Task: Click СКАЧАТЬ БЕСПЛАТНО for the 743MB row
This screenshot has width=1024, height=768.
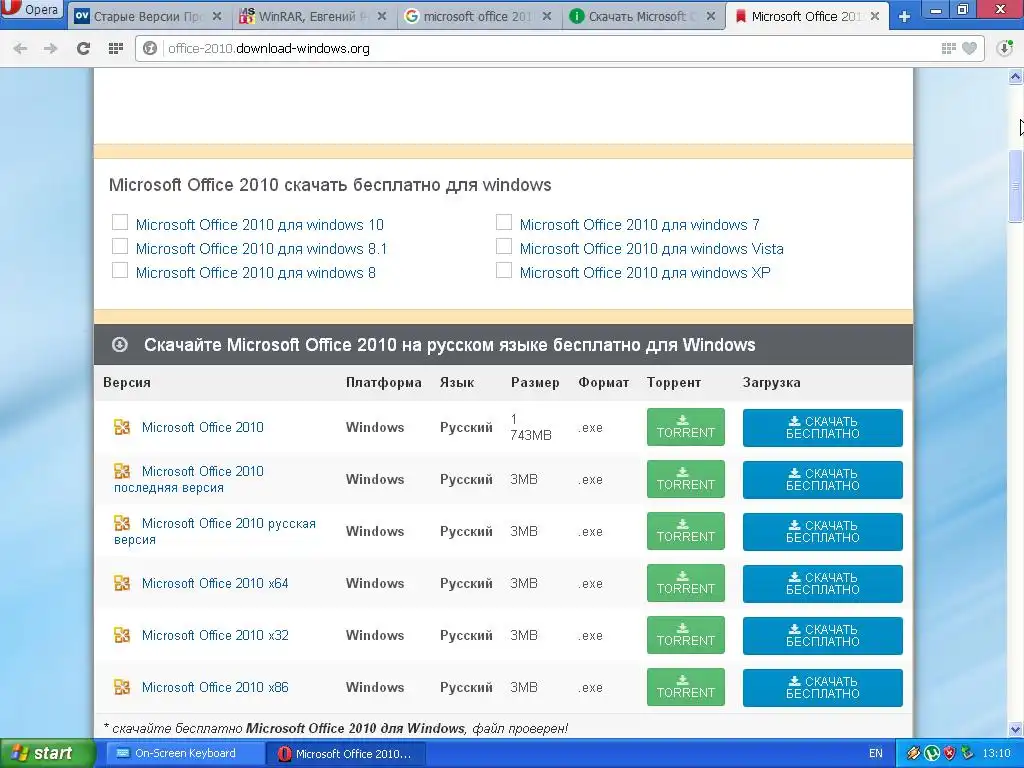Action: pos(823,428)
